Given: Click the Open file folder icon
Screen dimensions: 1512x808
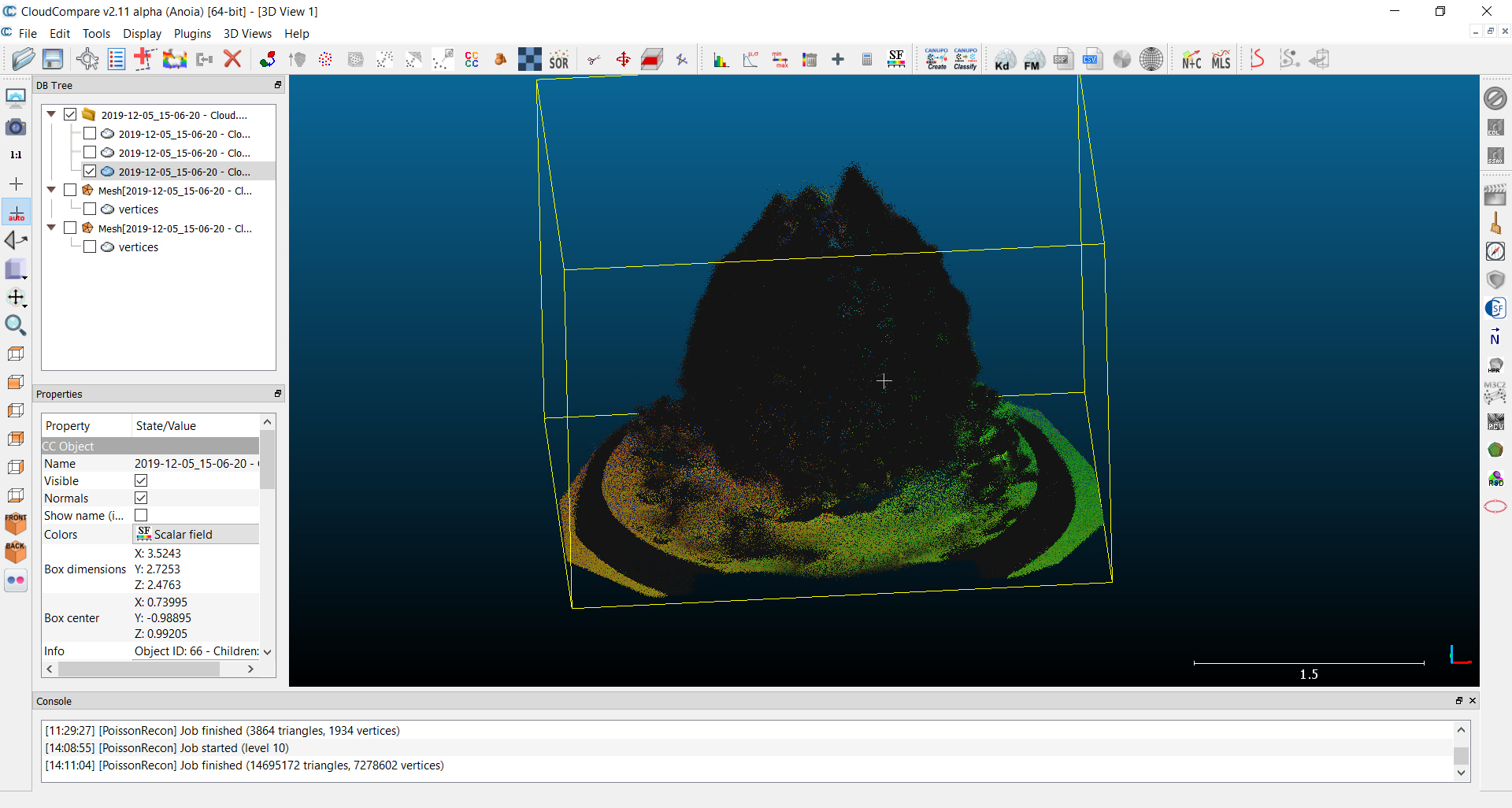Looking at the screenshot, I should click(x=24, y=59).
